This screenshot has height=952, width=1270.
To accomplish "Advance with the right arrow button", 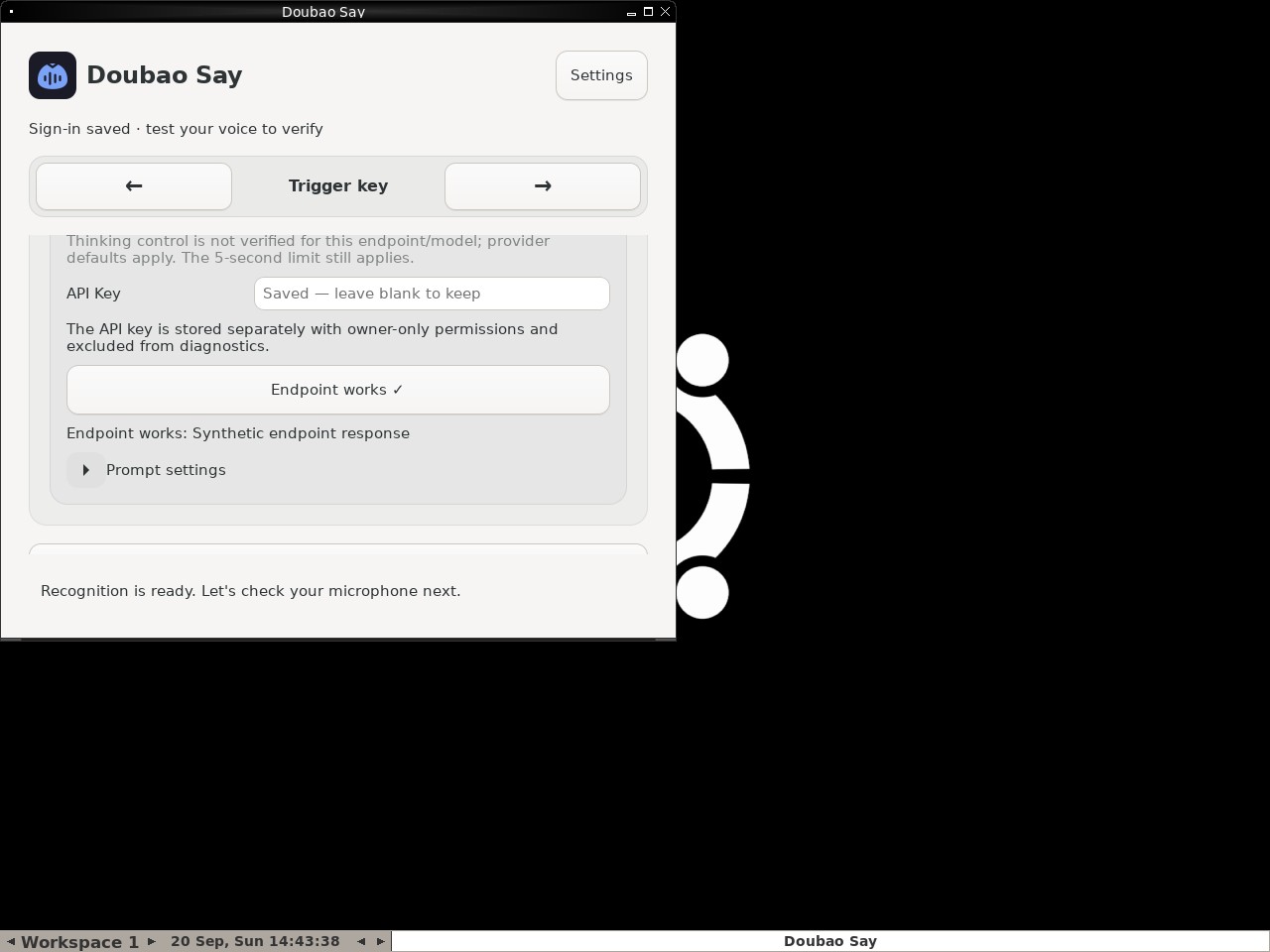I will tap(543, 186).
